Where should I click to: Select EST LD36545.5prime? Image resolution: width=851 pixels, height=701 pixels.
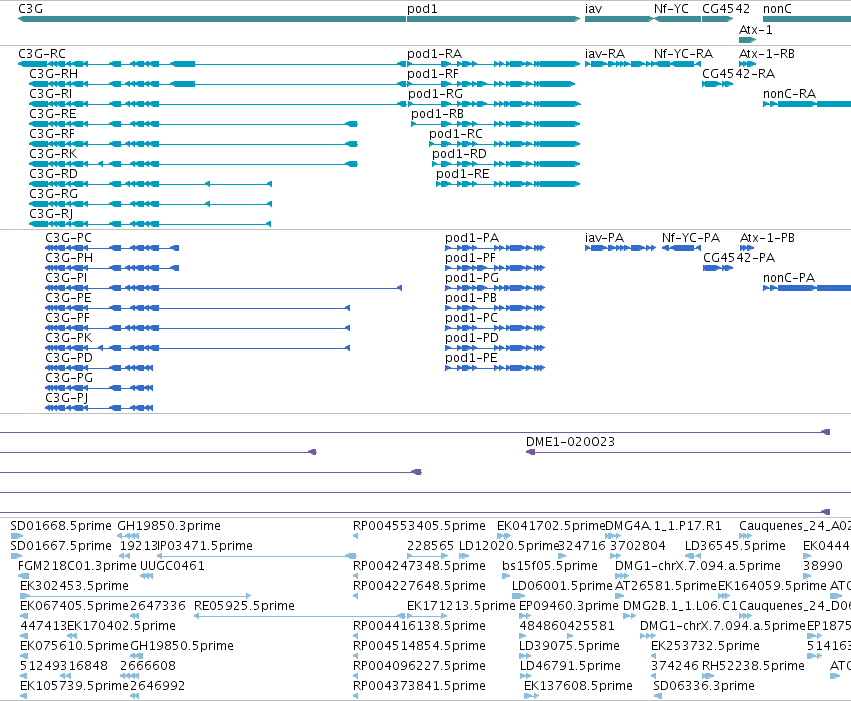click(693, 556)
